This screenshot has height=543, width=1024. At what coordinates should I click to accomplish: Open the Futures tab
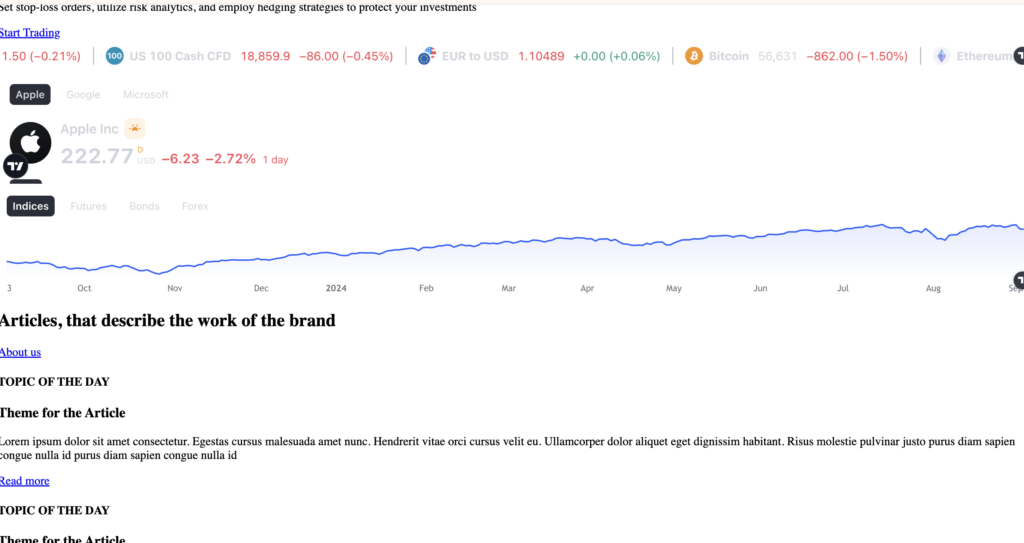click(x=88, y=206)
